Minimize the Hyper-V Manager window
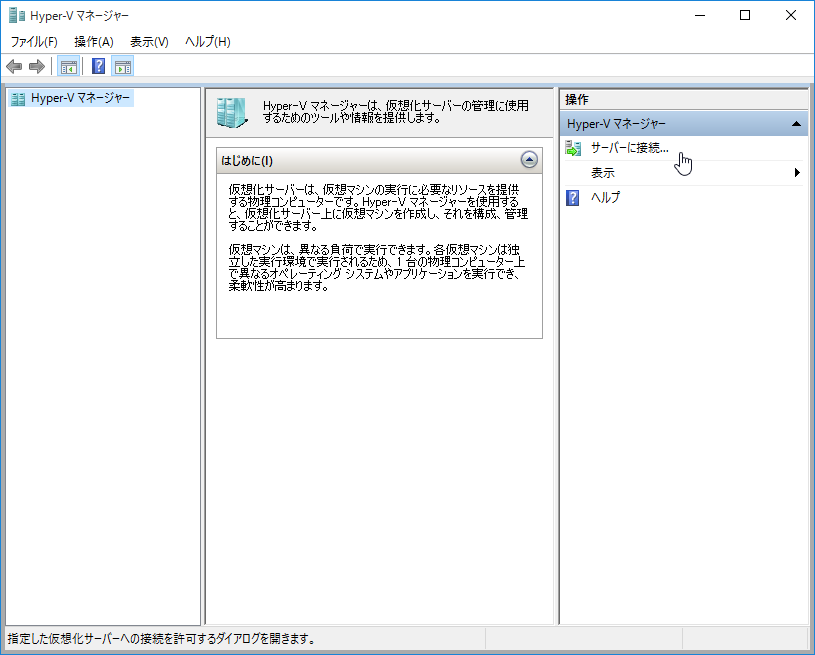Image resolution: width=815 pixels, height=655 pixels. point(700,16)
